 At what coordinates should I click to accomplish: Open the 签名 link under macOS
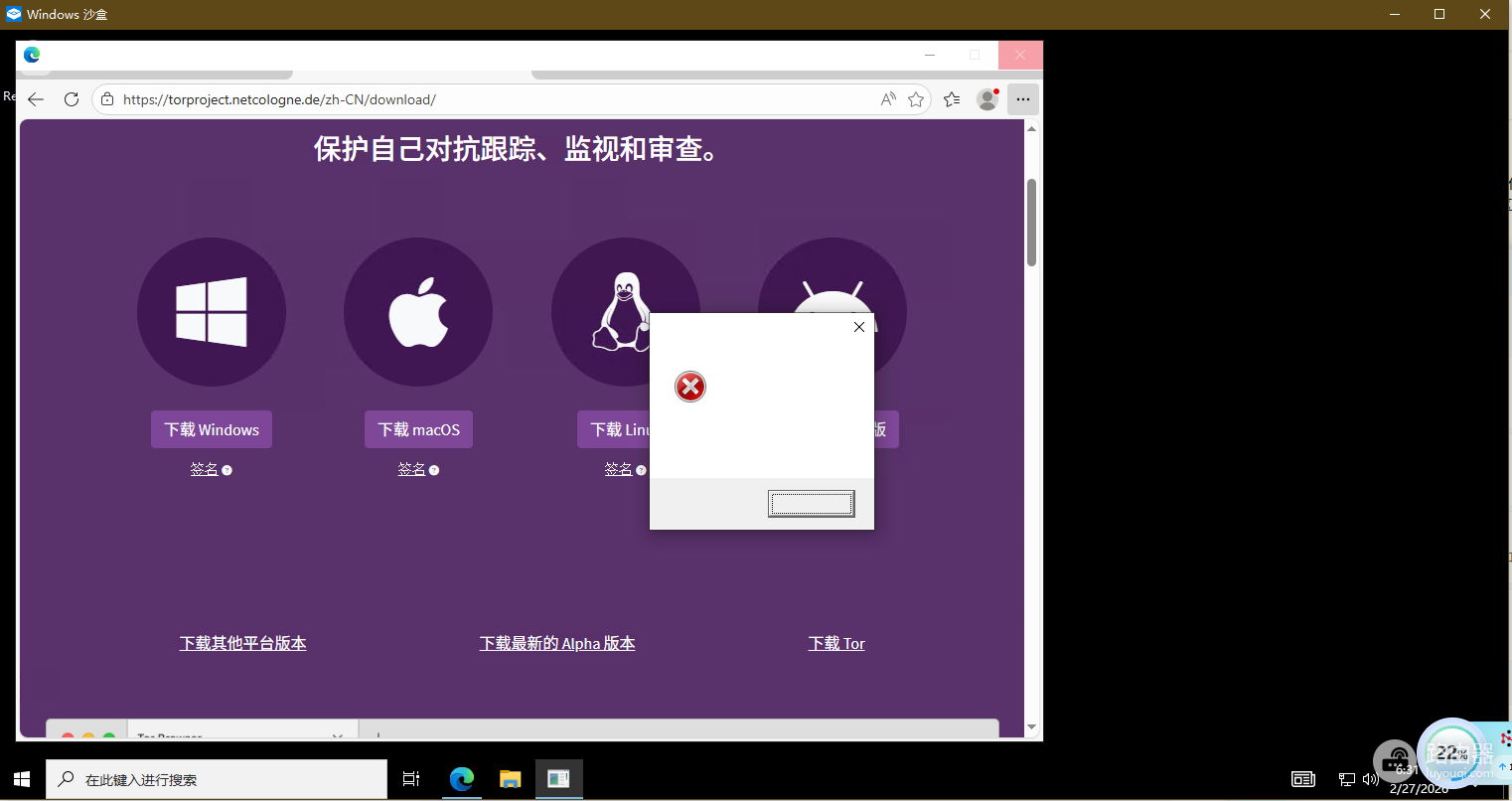(x=412, y=470)
